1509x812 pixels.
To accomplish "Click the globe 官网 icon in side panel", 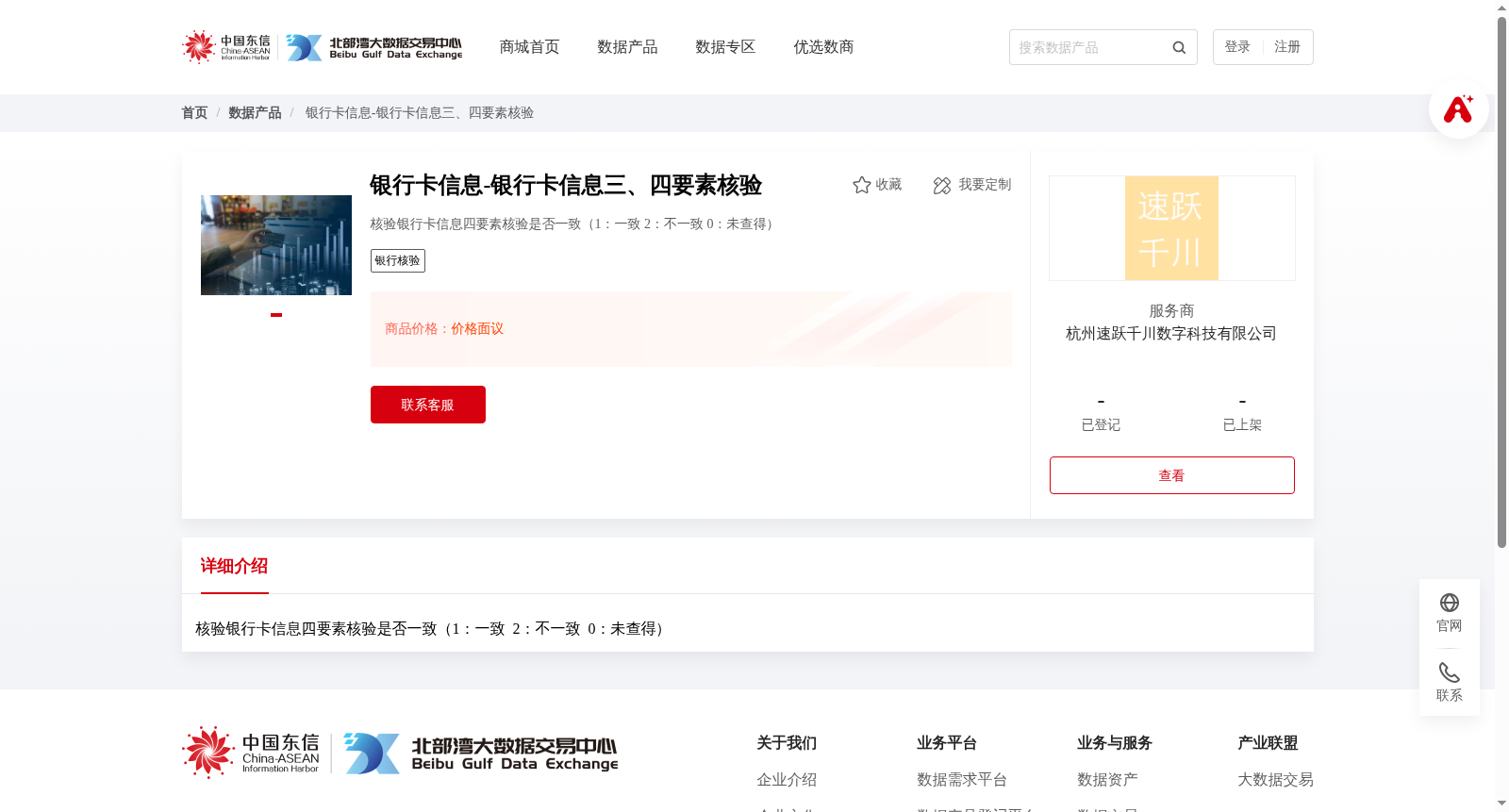I will (1450, 603).
